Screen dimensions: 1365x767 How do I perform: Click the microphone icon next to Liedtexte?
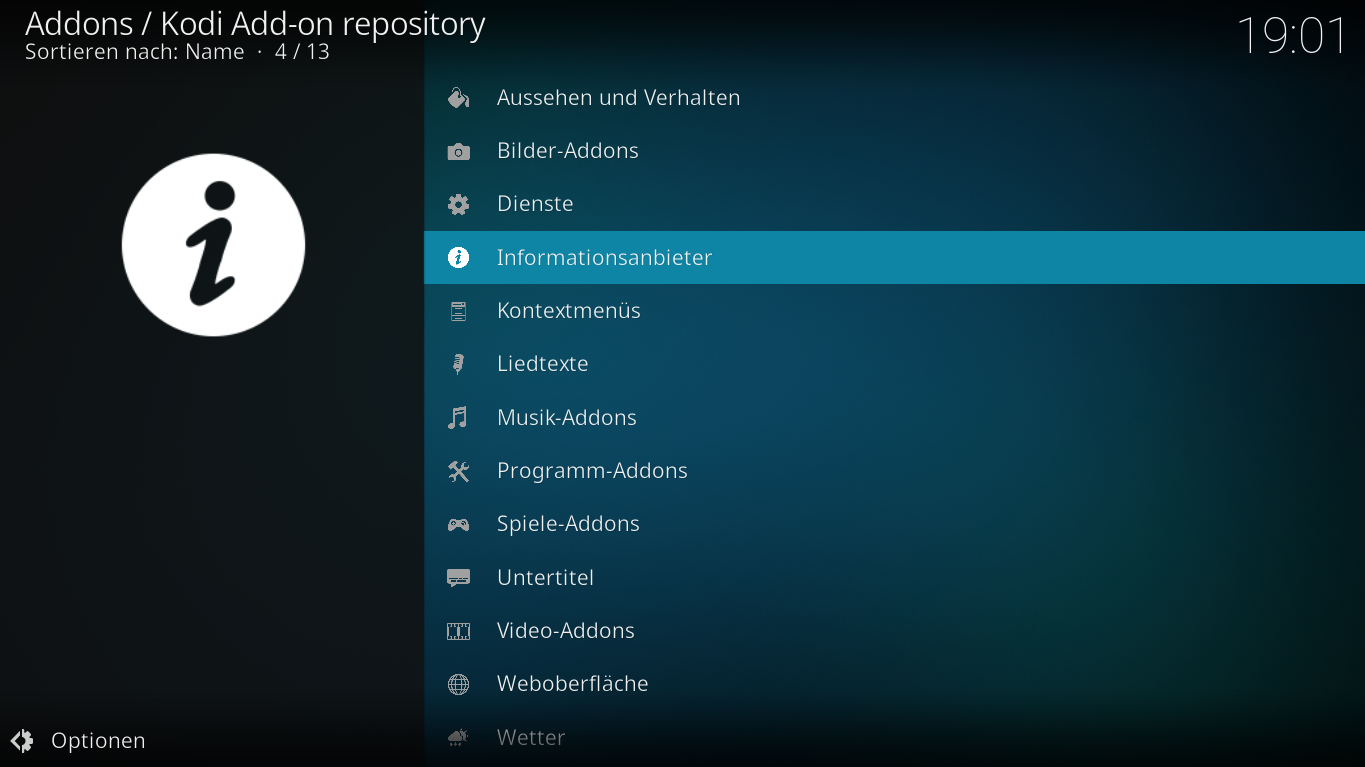coord(458,364)
